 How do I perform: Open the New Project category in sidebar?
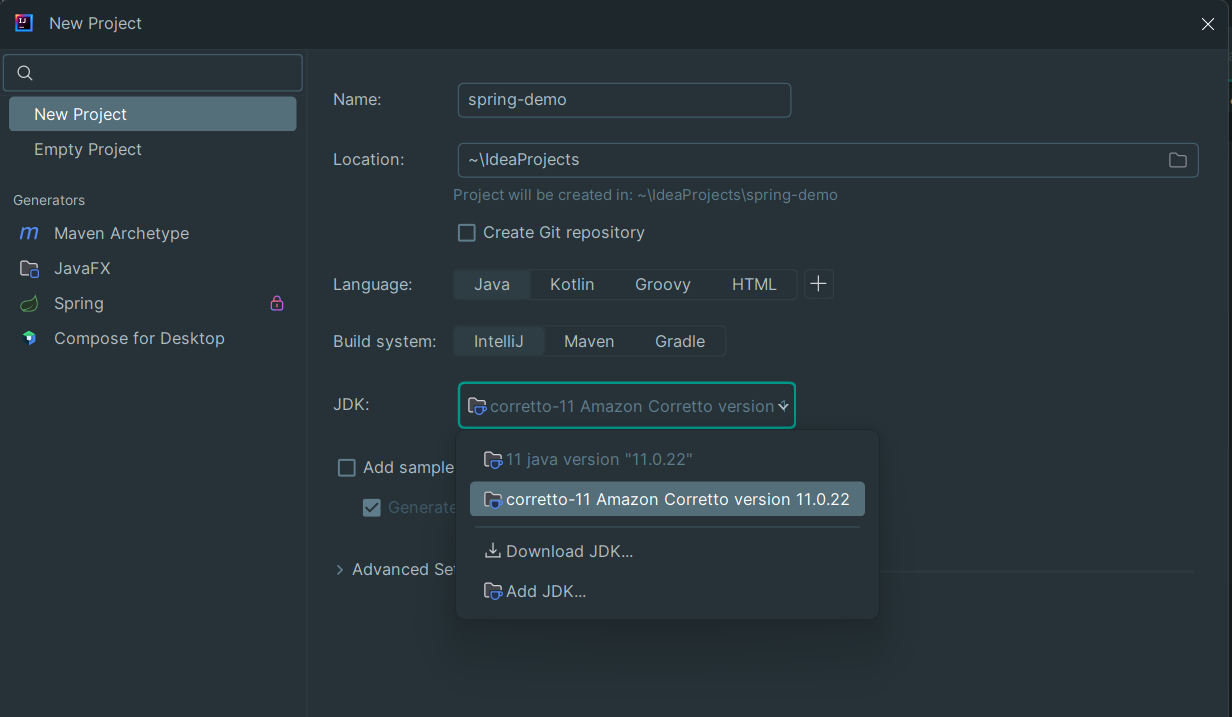(x=153, y=114)
